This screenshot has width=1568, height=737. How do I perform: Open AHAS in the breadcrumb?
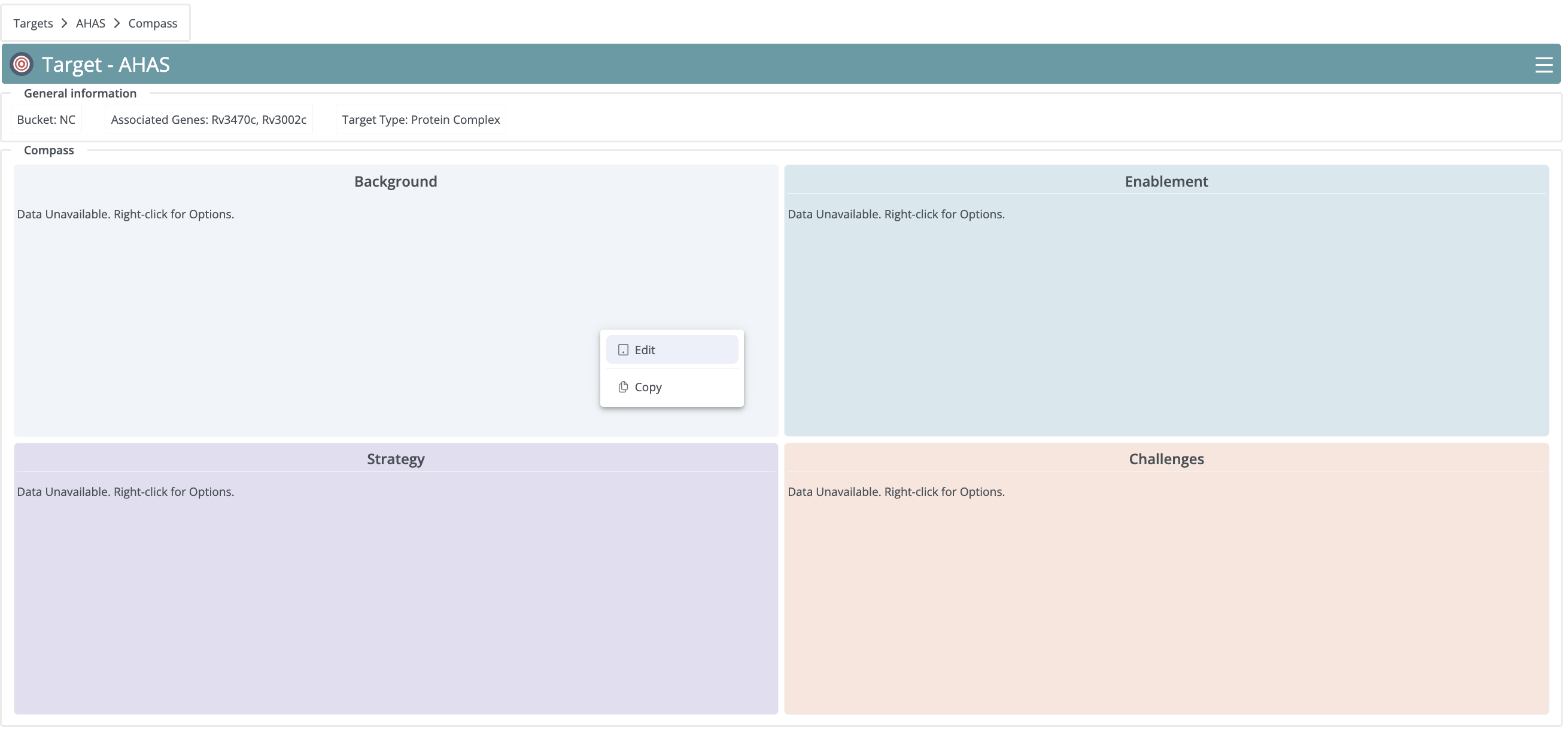coord(90,23)
